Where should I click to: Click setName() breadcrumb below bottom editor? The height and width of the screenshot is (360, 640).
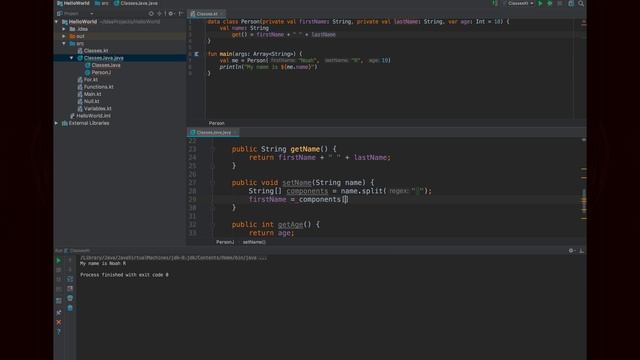(x=254, y=242)
